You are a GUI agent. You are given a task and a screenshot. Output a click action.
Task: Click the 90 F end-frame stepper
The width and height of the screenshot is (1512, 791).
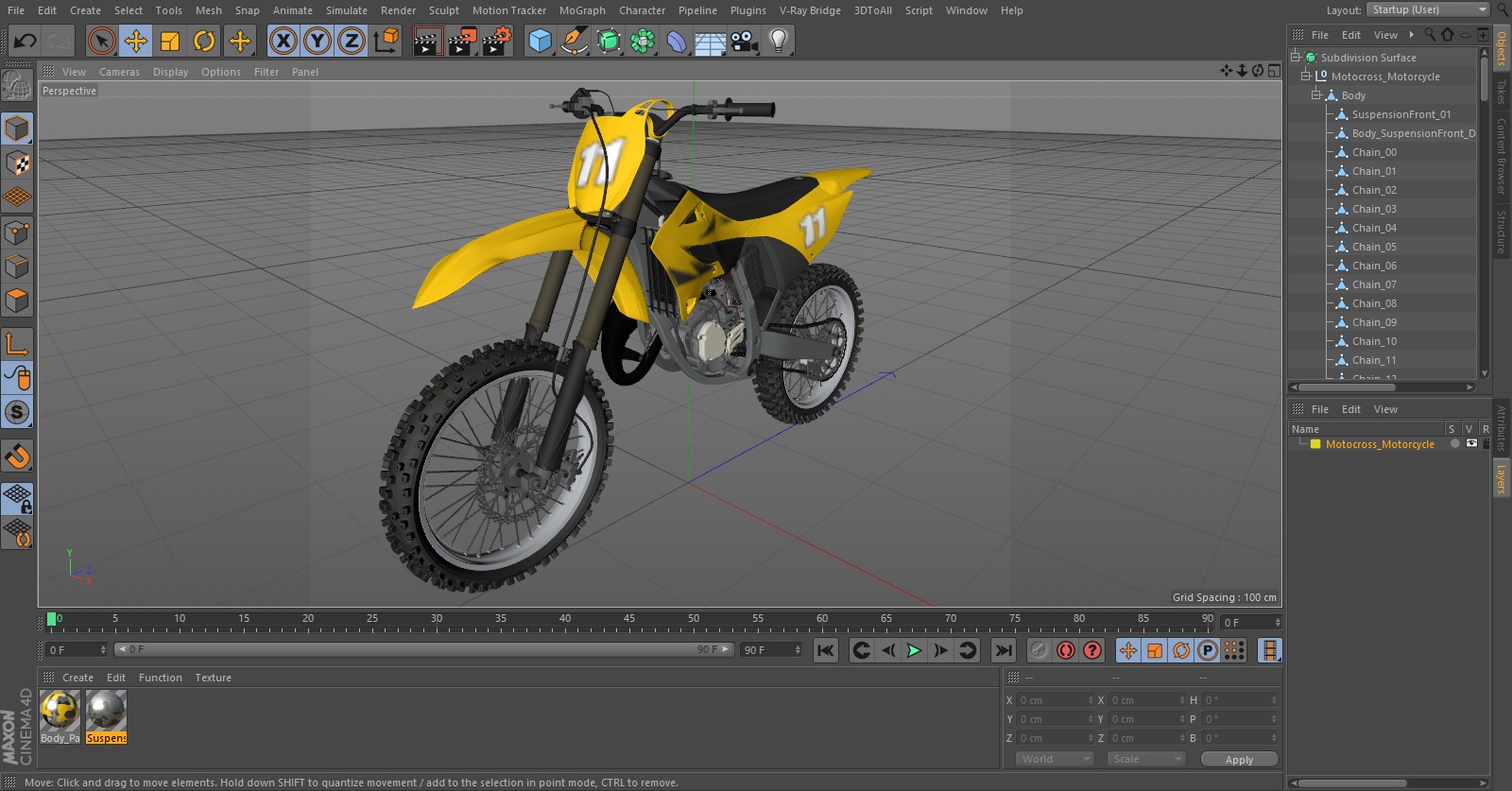798,650
